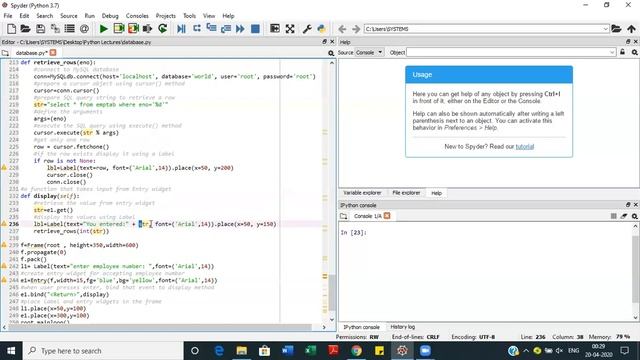Follow the Spyder tutorial link
The width and height of the screenshot is (640, 360).
pos(524,147)
